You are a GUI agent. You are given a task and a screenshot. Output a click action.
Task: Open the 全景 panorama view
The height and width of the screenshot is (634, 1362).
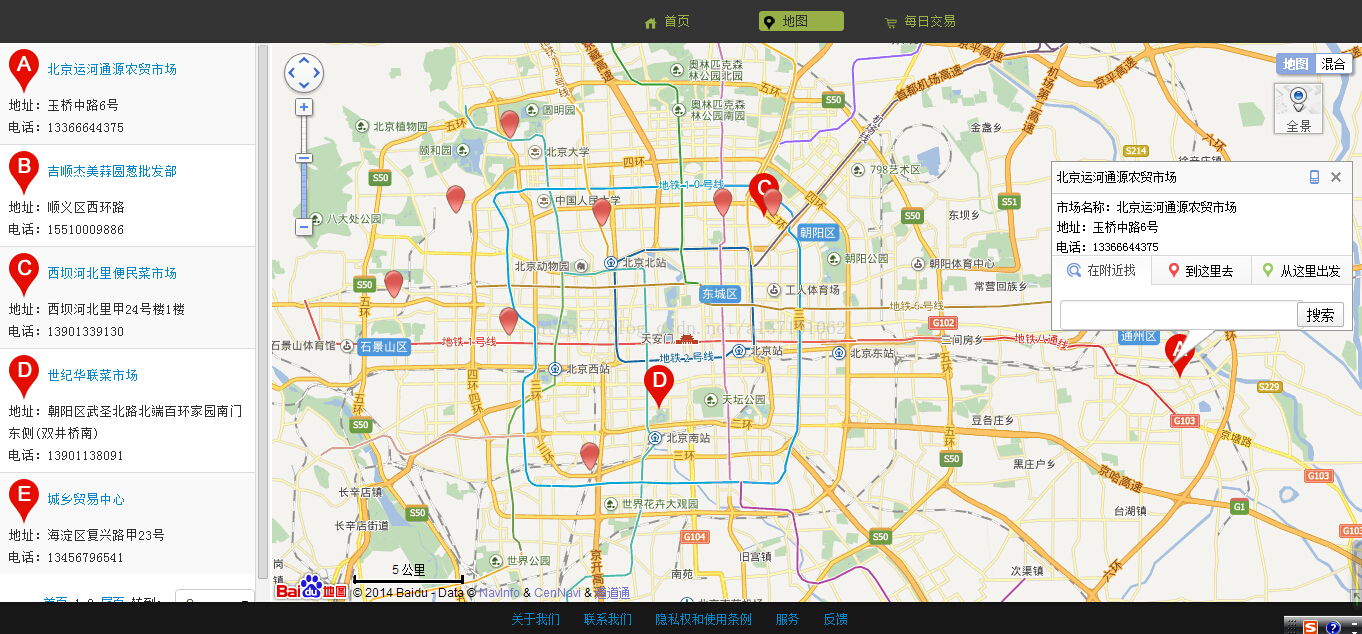point(1298,108)
